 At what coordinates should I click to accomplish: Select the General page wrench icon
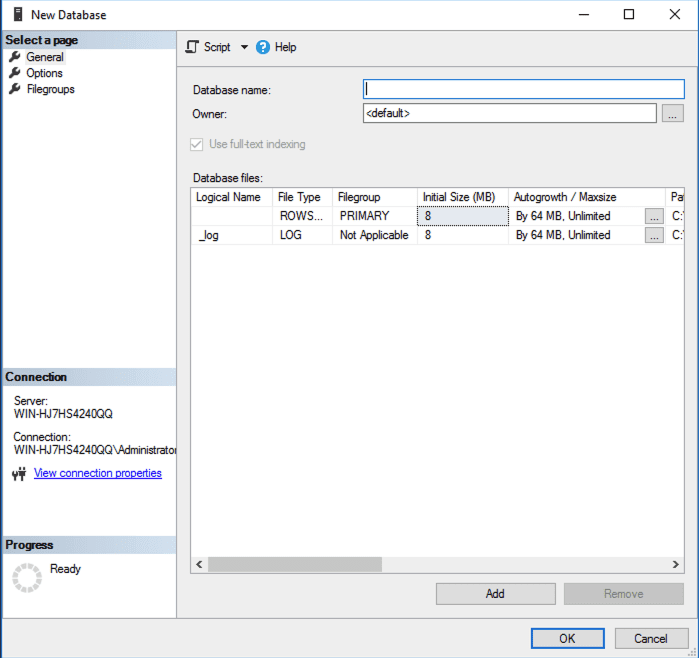pyautogui.click(x=15, y=57)
